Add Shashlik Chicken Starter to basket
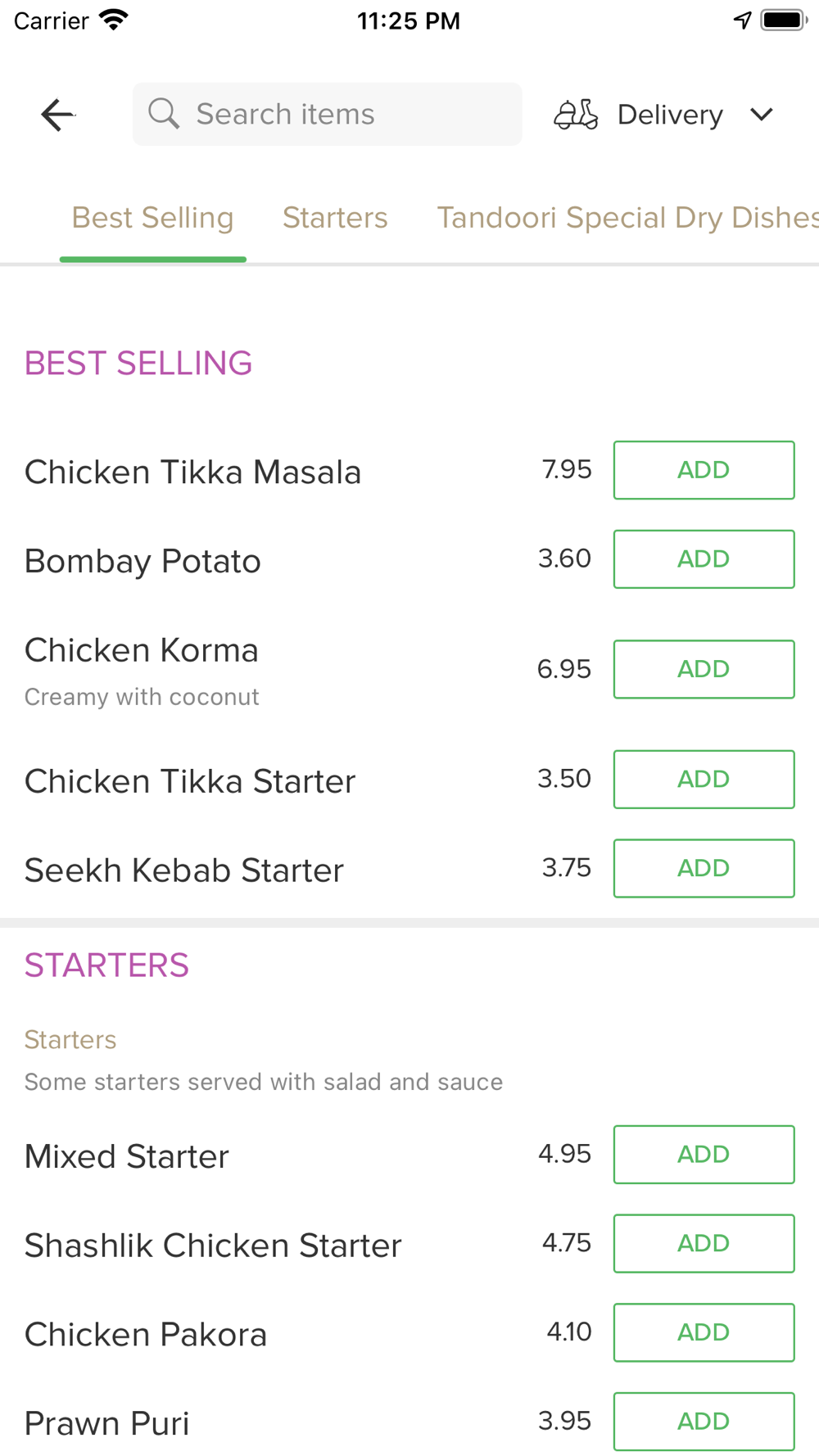The width and height of the screenshot is (819, 1456). 704,1244
